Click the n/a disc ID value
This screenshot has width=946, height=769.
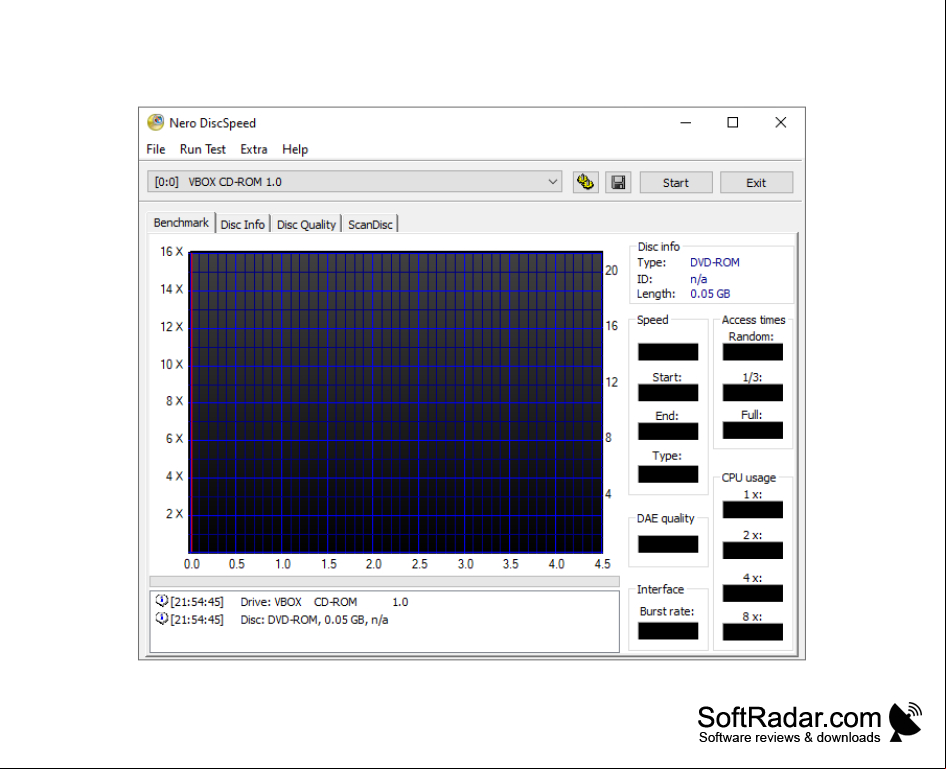tap(699, 279)
